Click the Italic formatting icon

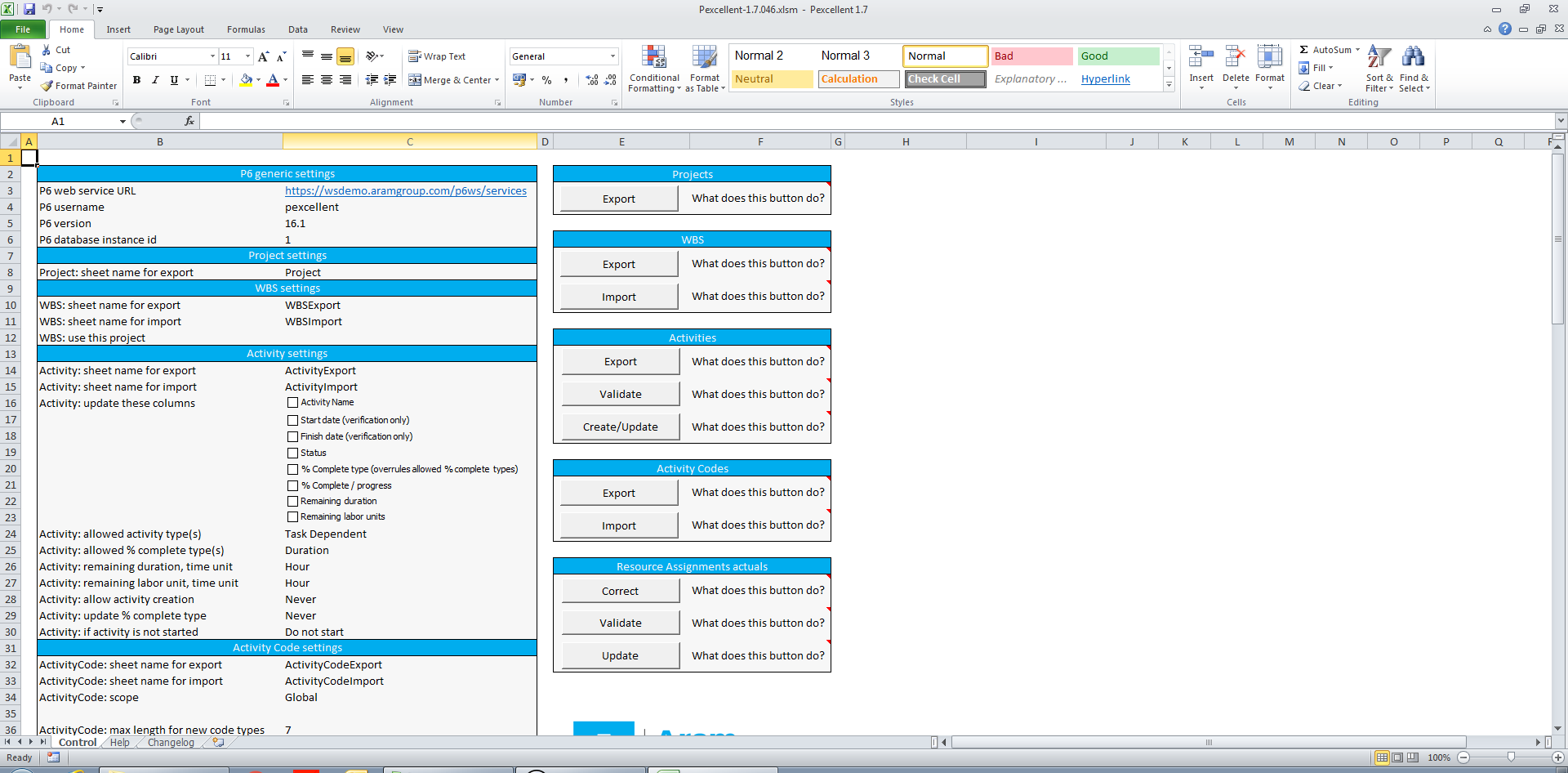[x=155, y=80]
